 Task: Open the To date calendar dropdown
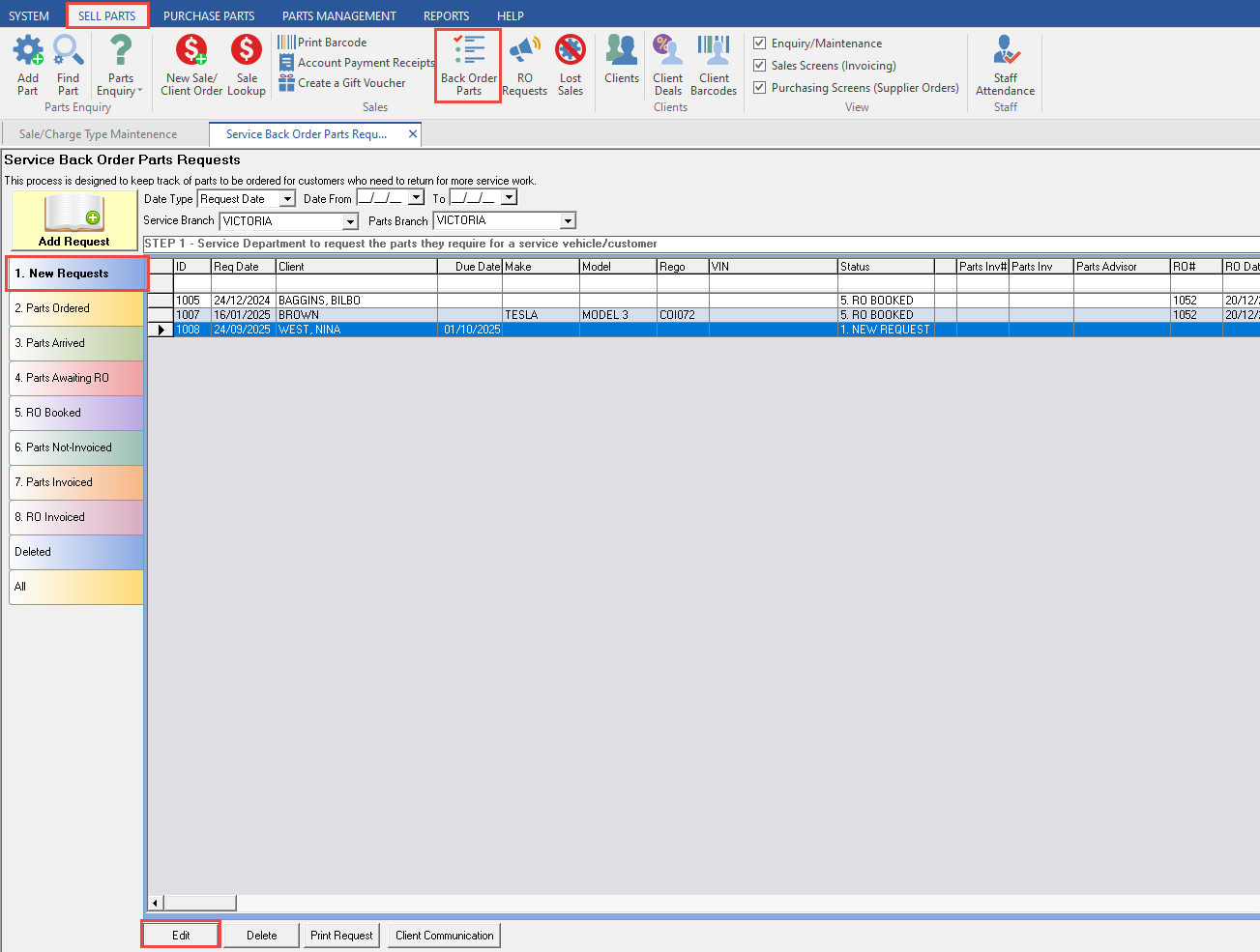(510, 197)
